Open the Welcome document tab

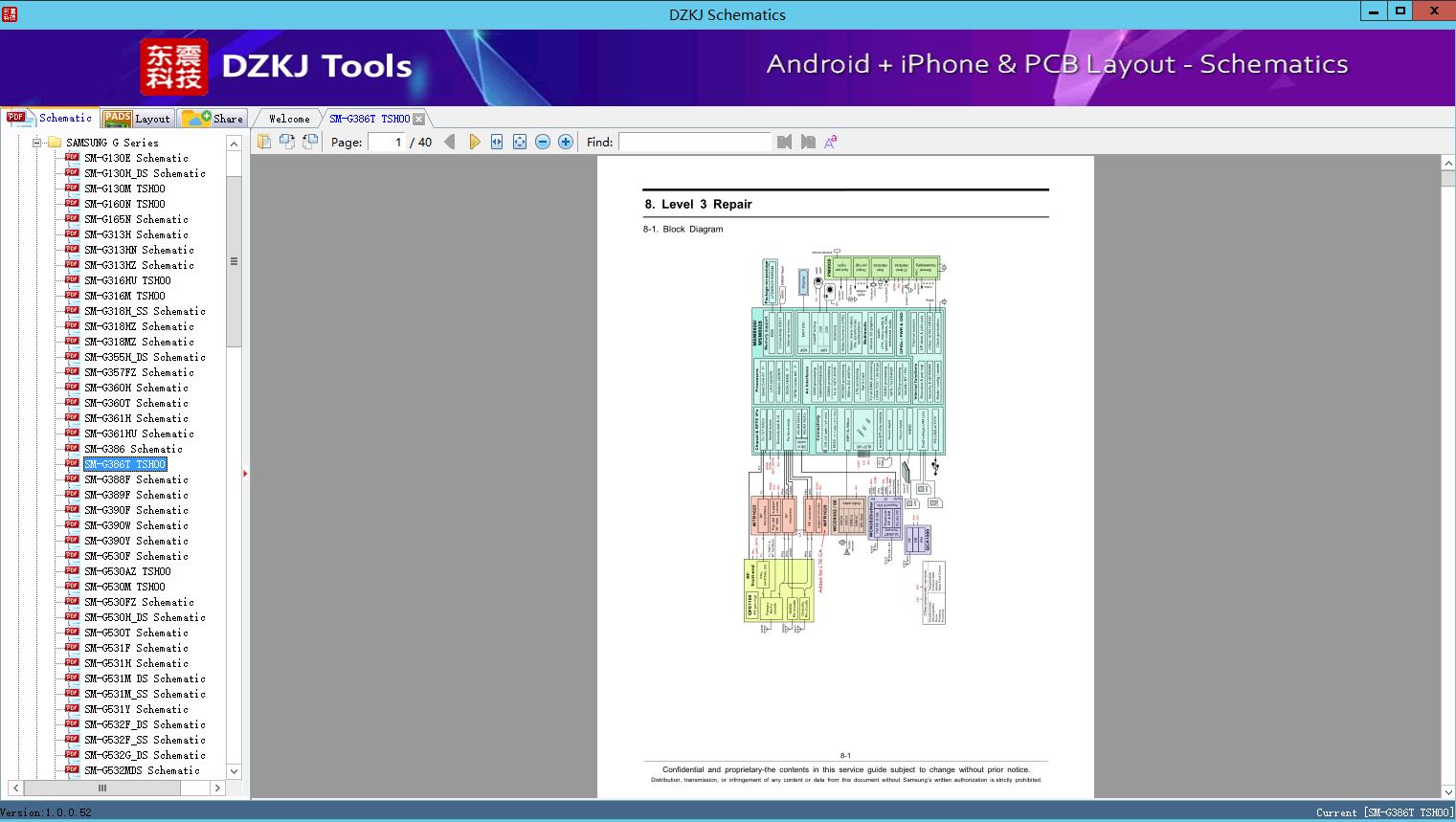(x=288, y=119)
